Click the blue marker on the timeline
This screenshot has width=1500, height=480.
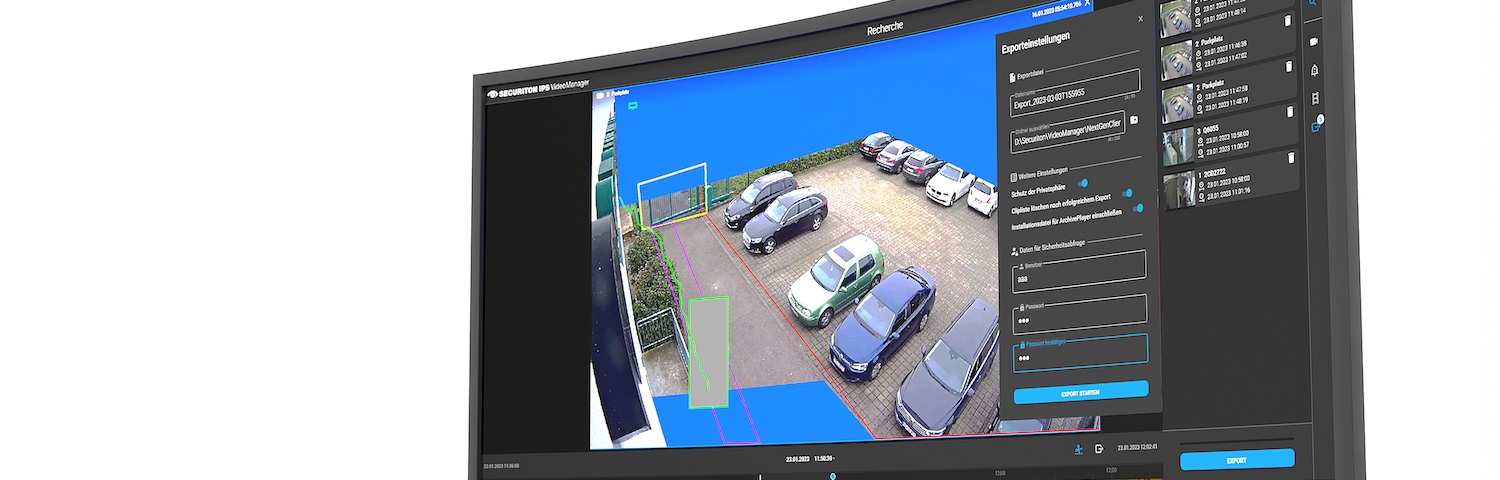click(x=833, y=477)
